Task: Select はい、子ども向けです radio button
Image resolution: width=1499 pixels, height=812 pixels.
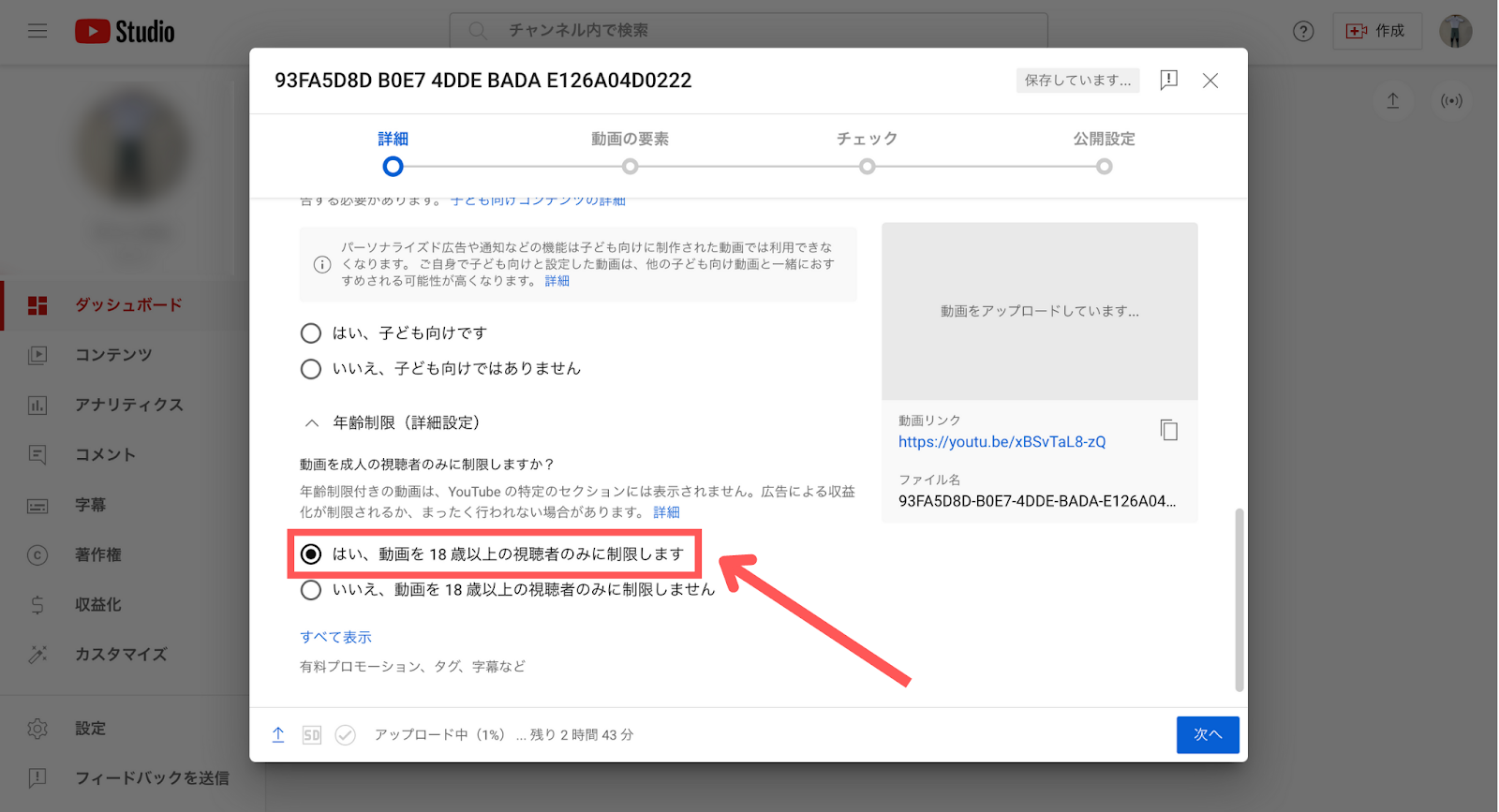Action: pos(311,333)
